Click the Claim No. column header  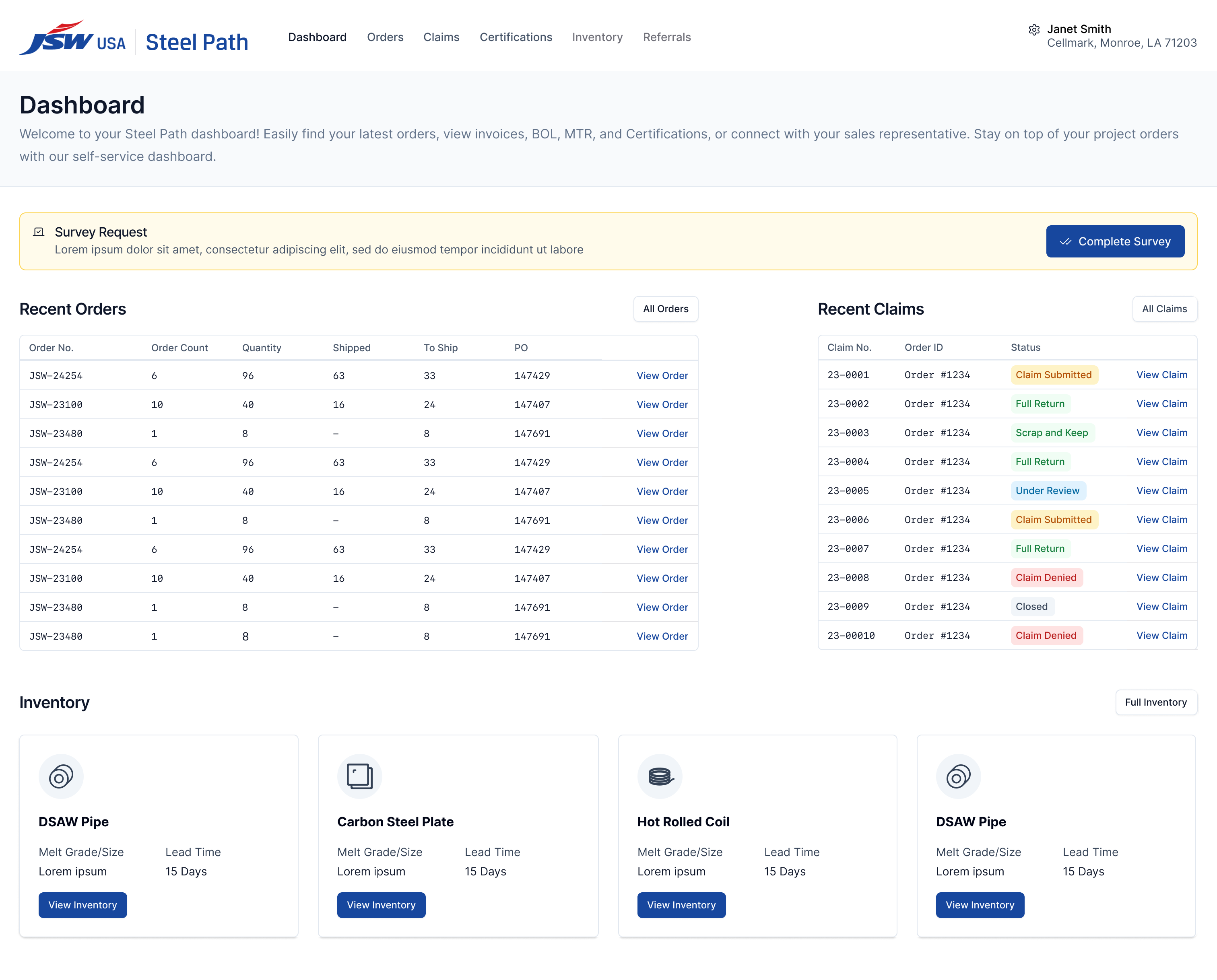pos(849,347)
